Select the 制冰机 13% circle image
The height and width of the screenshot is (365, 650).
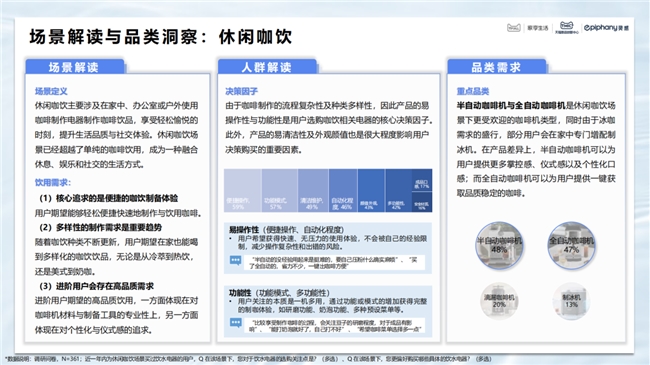571,301
